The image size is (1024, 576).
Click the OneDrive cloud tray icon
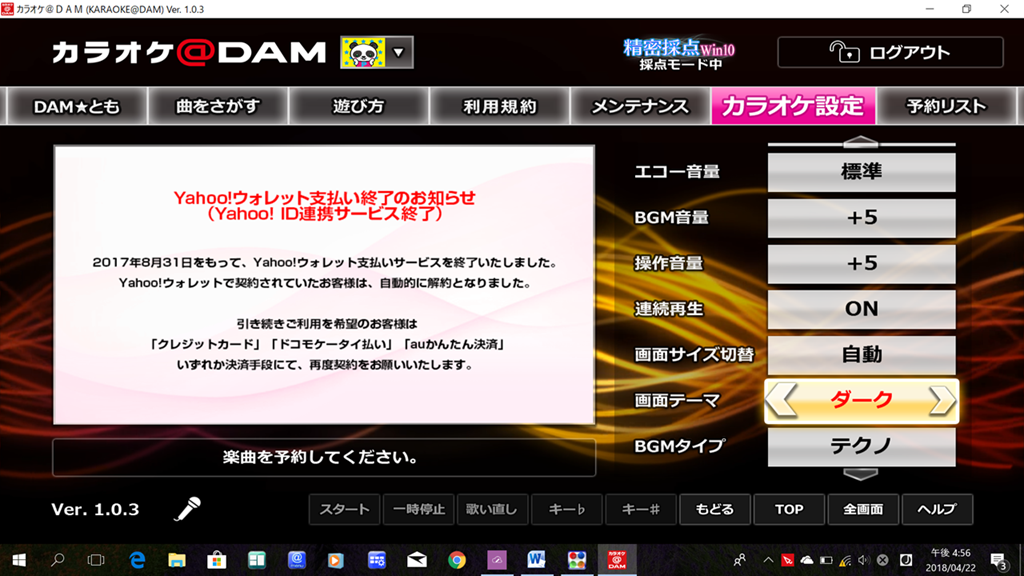tap(807, 560)
